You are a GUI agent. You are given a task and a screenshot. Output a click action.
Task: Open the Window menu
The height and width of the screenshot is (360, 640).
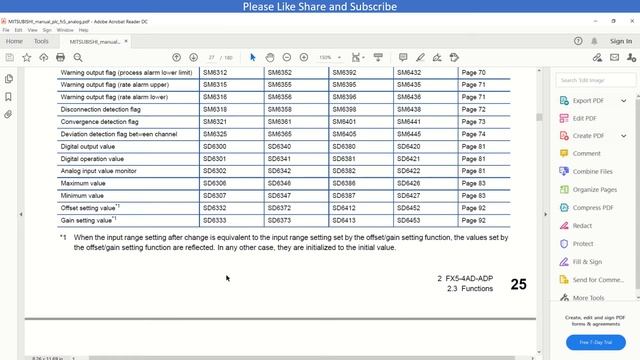(x=65, y=30)
